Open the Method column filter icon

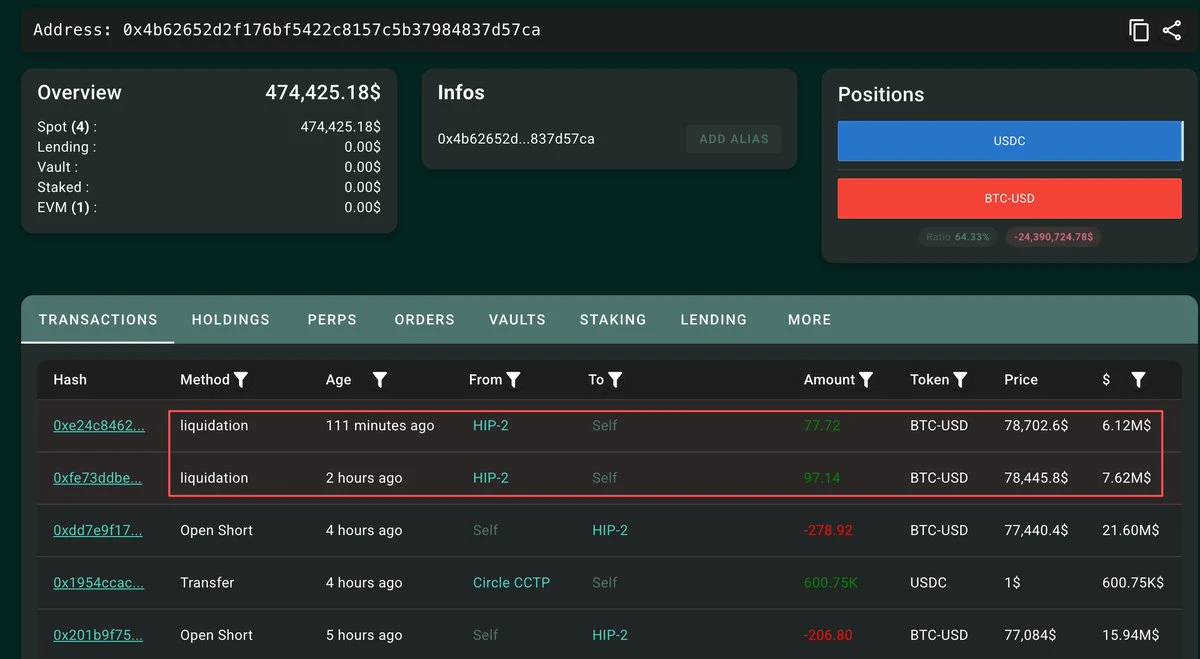[x=240, y=380]
